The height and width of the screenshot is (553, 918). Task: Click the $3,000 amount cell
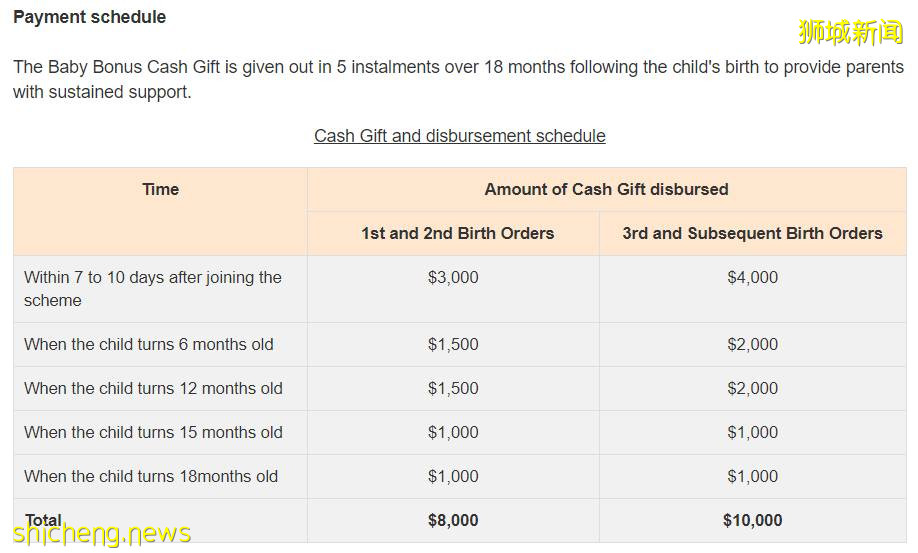point(453,277)
